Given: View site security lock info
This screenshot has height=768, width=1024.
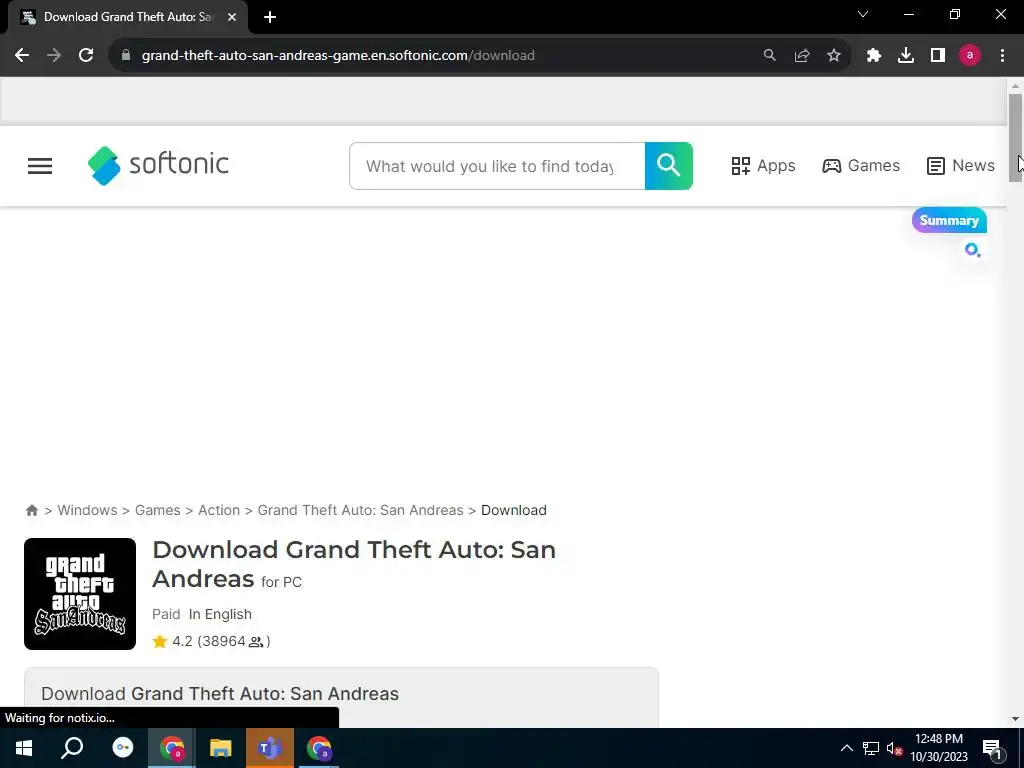Looking at the screenshot, I should (126, 56).
